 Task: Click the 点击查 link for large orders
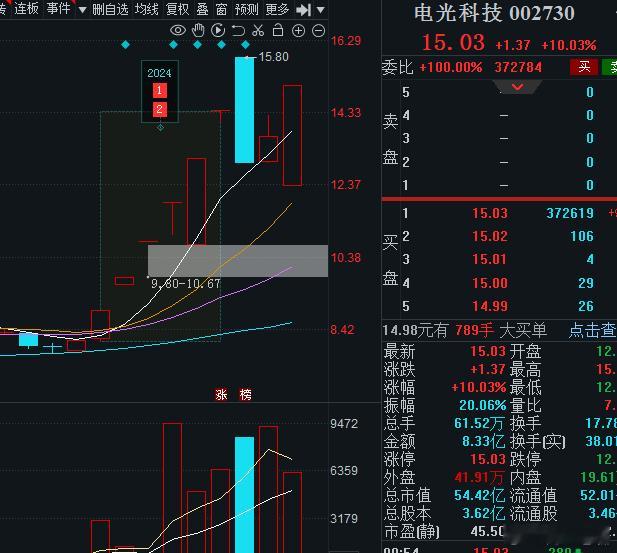593,331
